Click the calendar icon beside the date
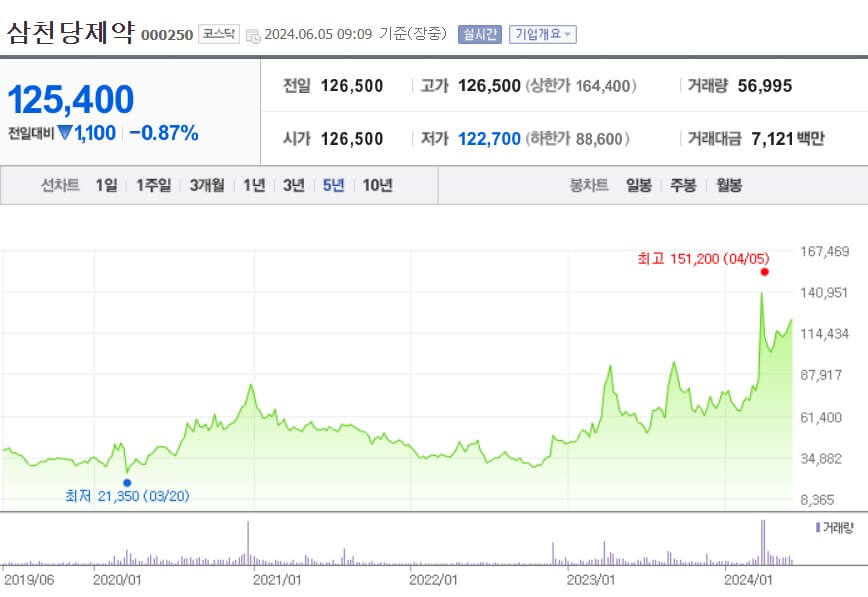Screen dimensions: 868x597 tap(252, 33)
